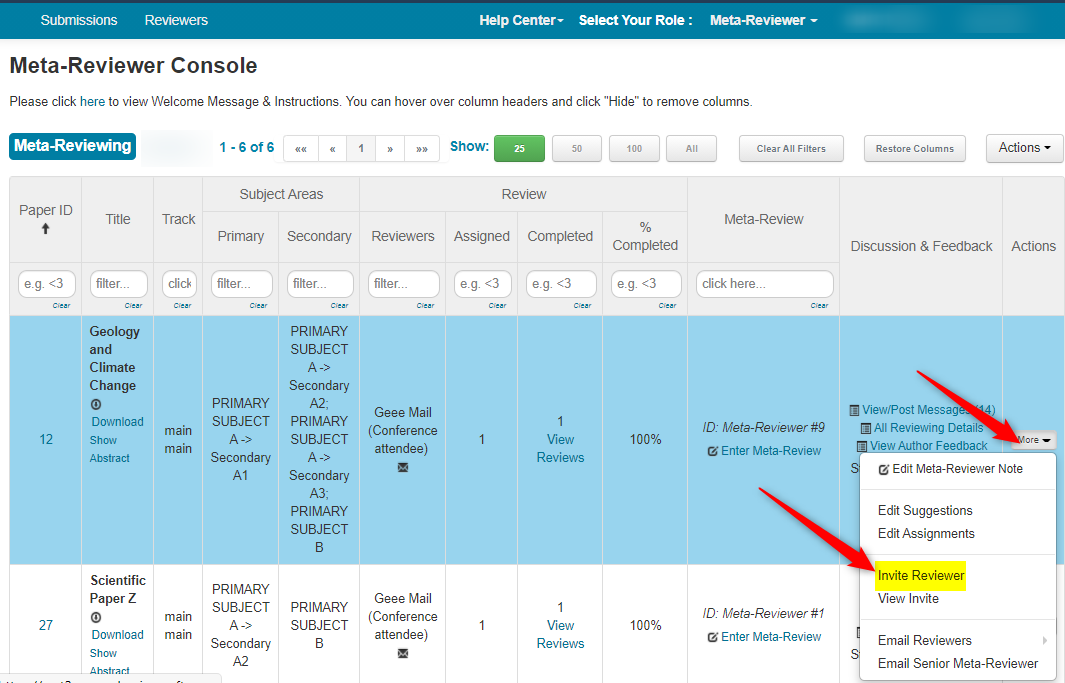Viewport: 1065px width, 683px height.
Task: Click the Meta-Reviewing tab label
Action: tap(73, 147)
